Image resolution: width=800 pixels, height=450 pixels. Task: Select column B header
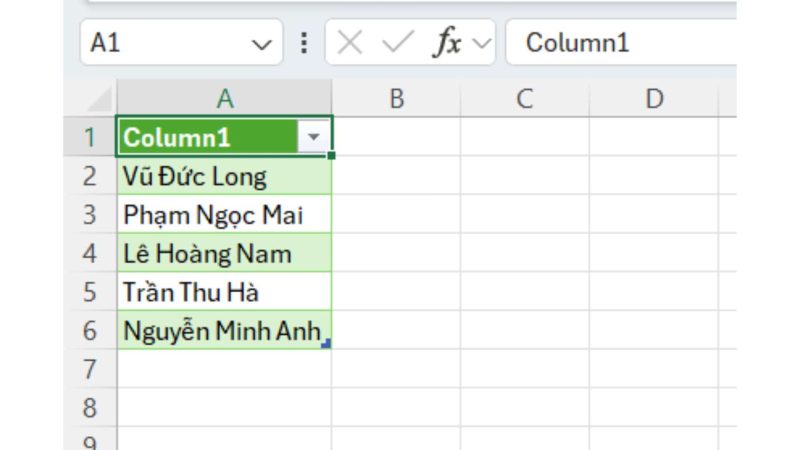coord(396,98)
